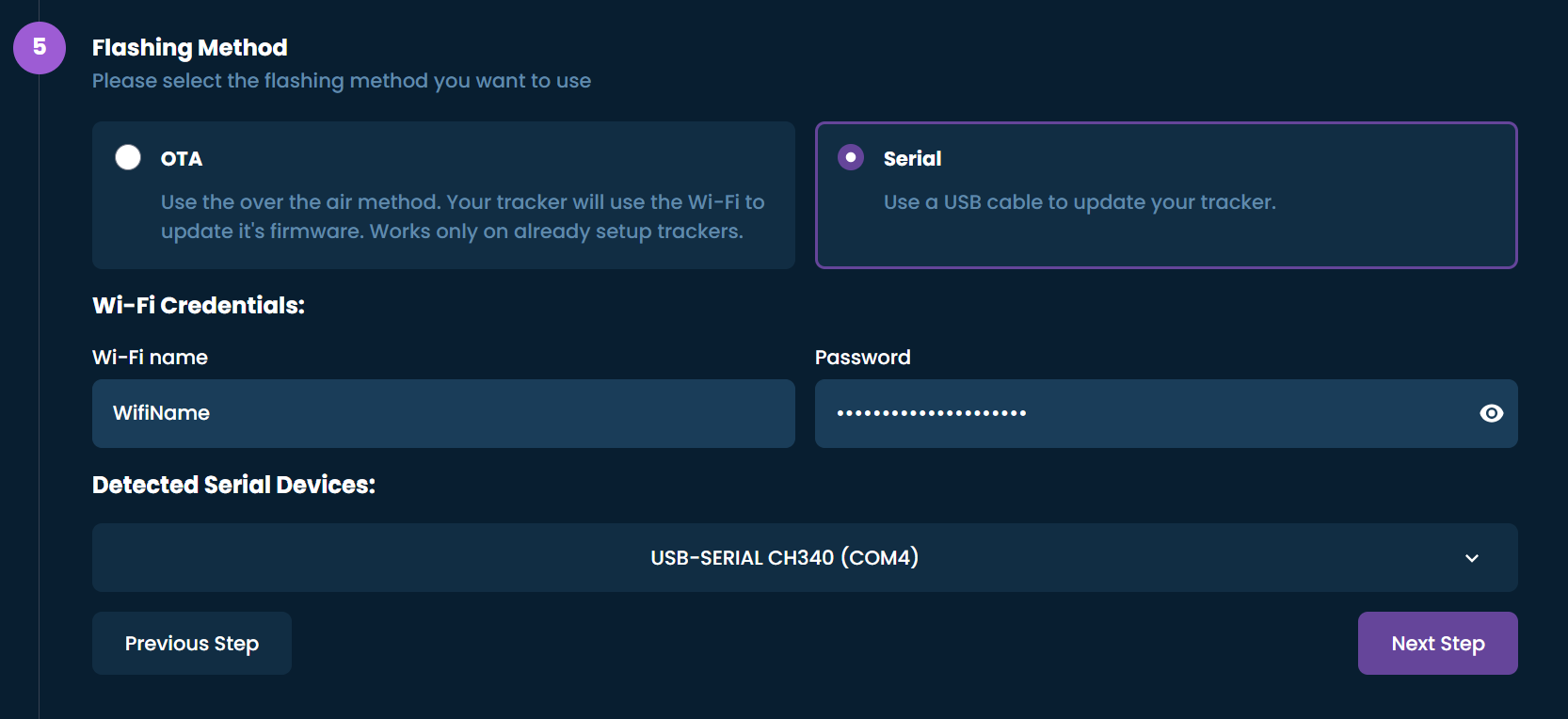This screenshot has height=719, width=1568.
Task: Click the Flashing Method heading
Action: 190,48
